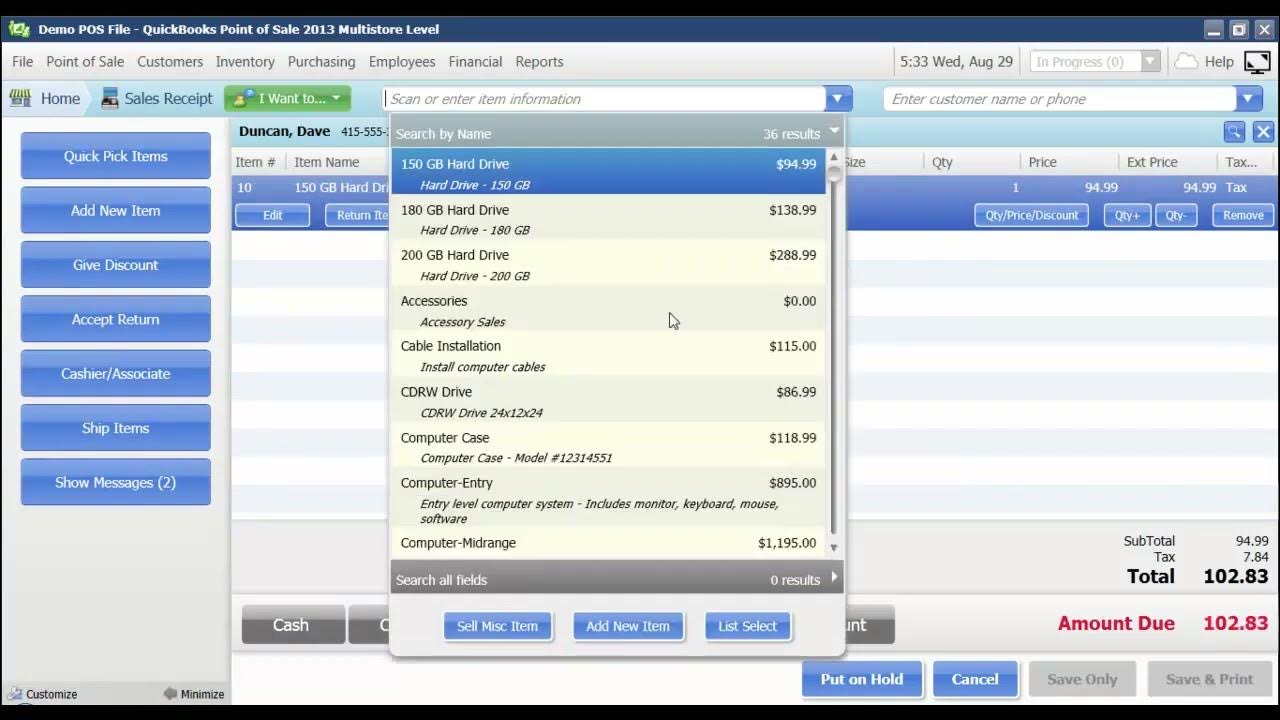The image size is (1280, 720).
Task: Click Add New Item in search popup
Action: click(x=628, y=626)
